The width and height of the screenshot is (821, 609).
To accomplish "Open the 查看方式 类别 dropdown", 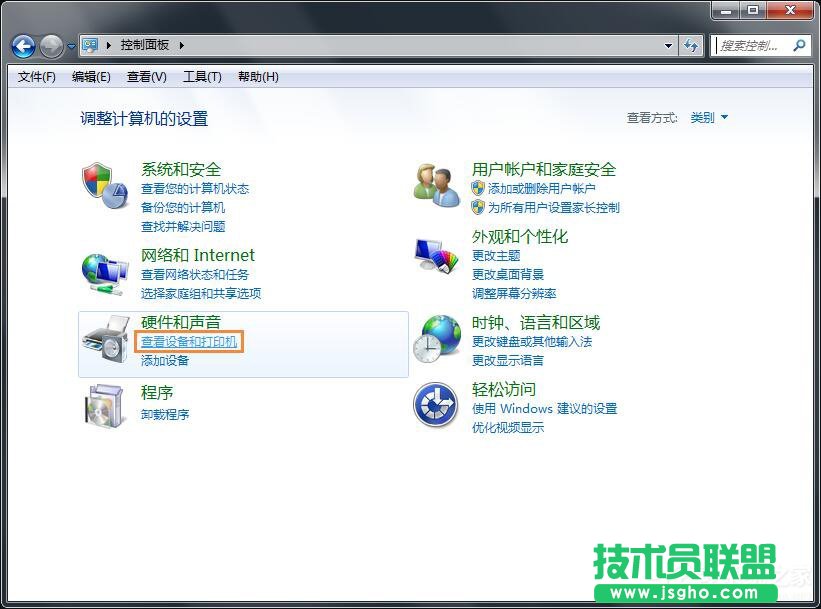I will tap(706, 116).
